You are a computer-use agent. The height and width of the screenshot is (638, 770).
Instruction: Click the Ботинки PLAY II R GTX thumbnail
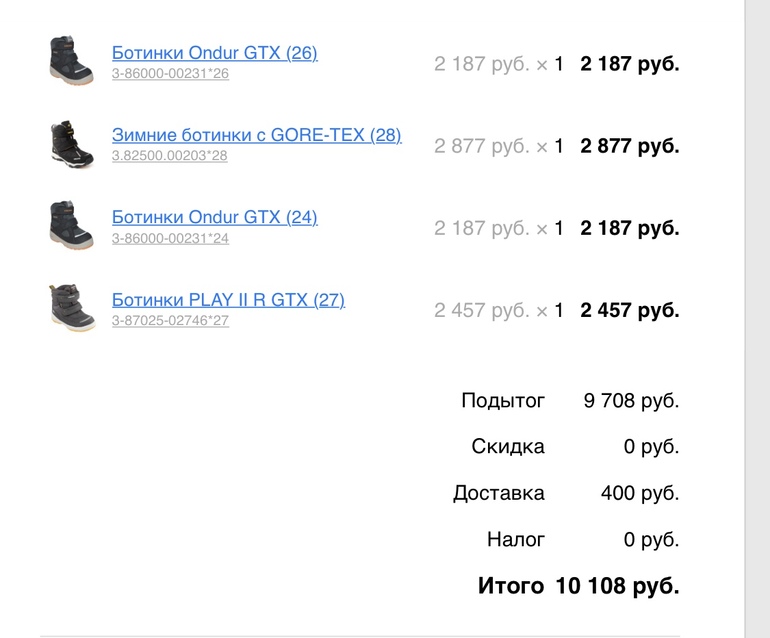71,308
